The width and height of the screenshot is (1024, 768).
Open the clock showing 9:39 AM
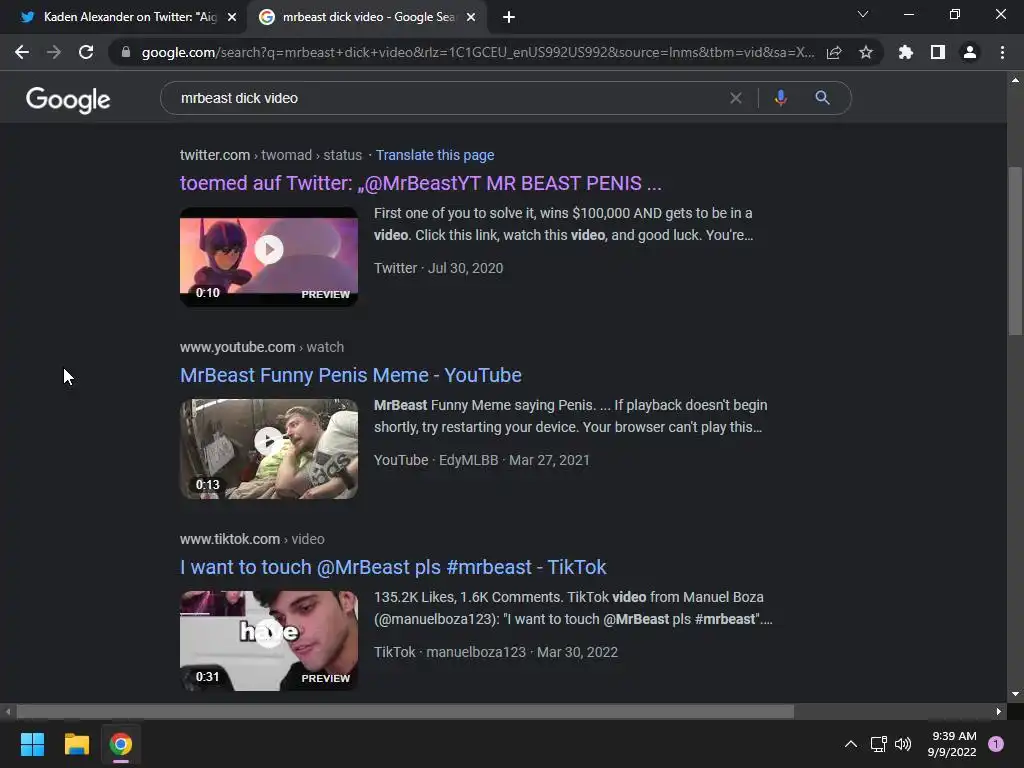tap(952, 744)
